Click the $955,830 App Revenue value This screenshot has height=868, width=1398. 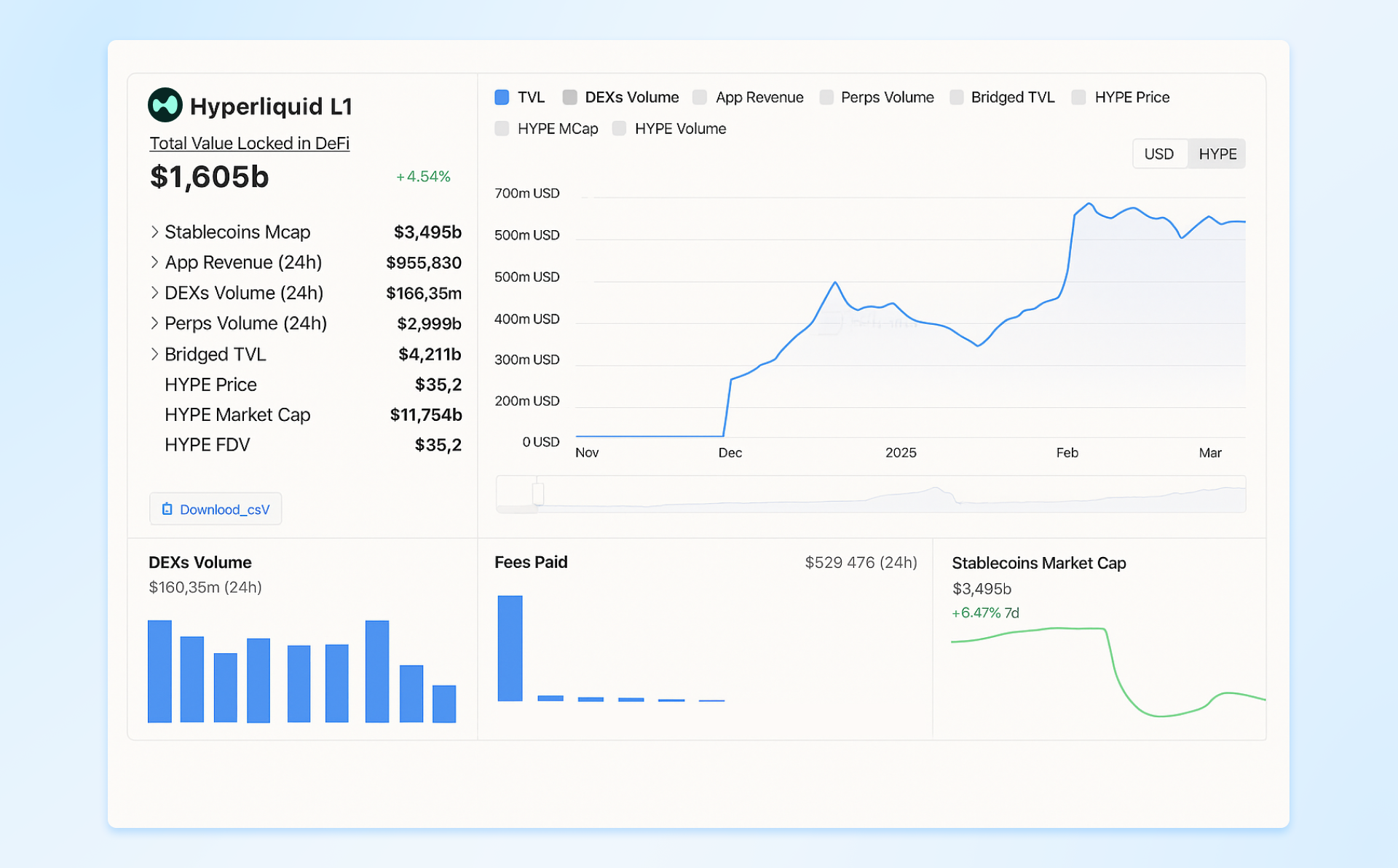424,263
